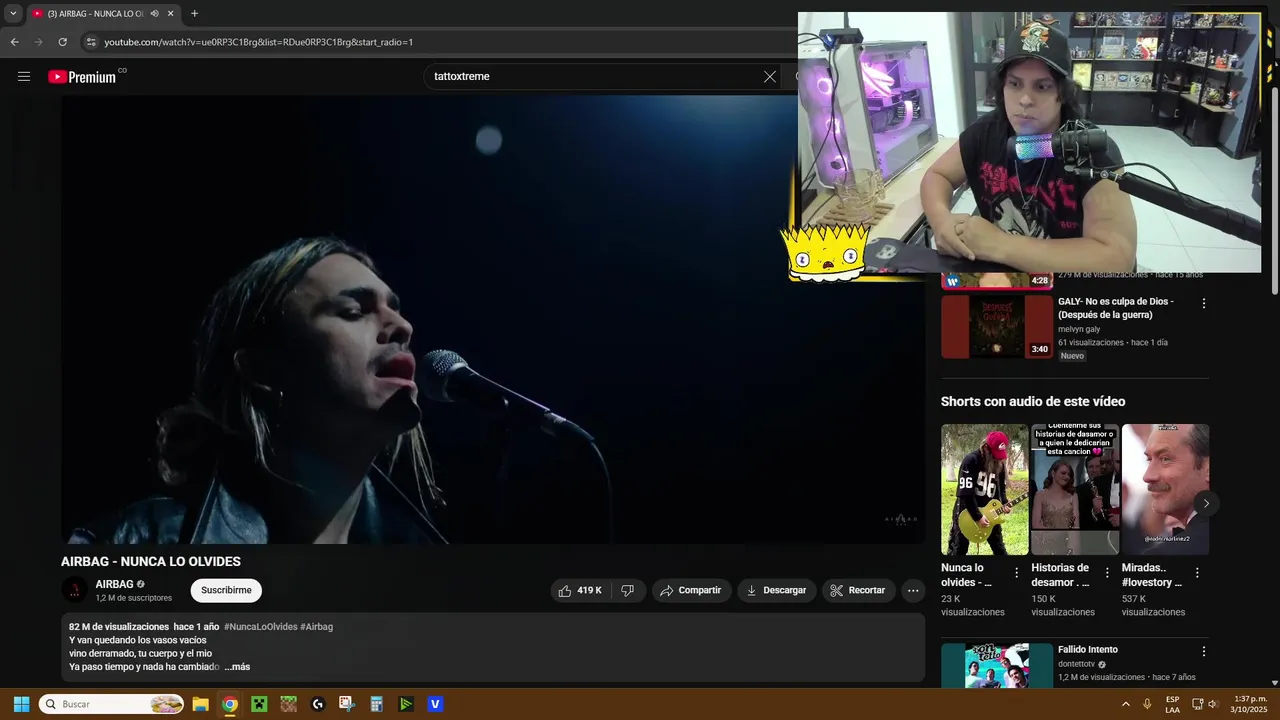
Task: Click the microphone icon in system tray
Action: [1147, 704]
